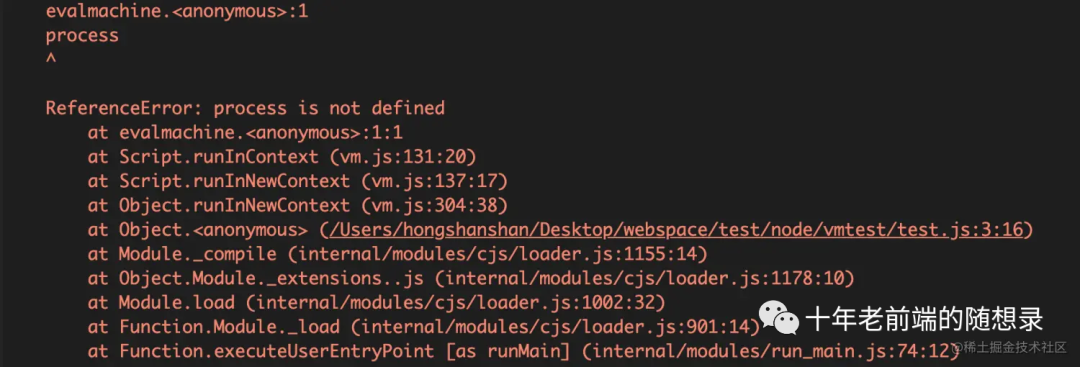Click the caret ^ error pointer
The width and height of the screenshot is (1080, 367).
[x=50, y=58]
